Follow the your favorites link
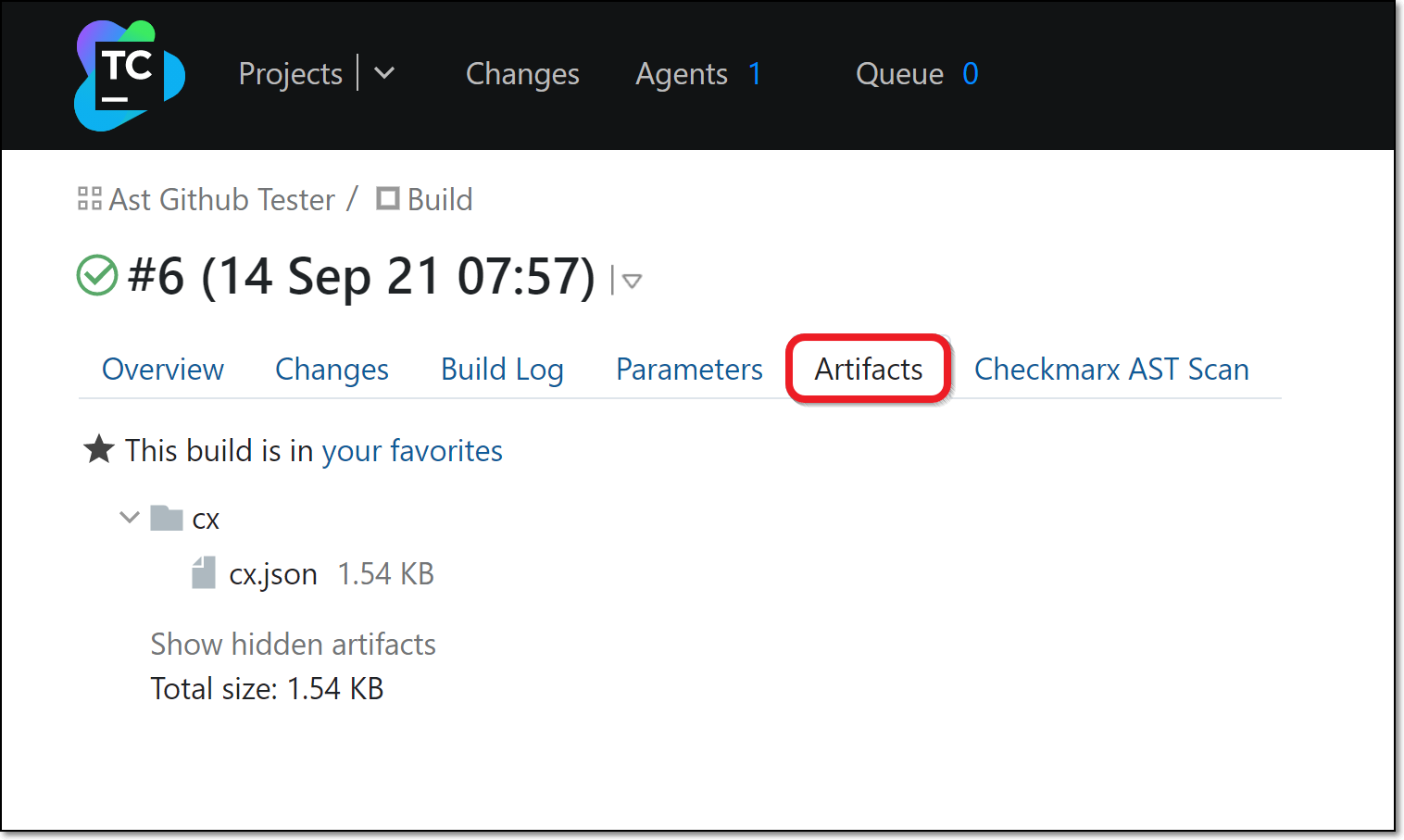The height and width of the screenshot is (840, 1404). pos(412,451)
